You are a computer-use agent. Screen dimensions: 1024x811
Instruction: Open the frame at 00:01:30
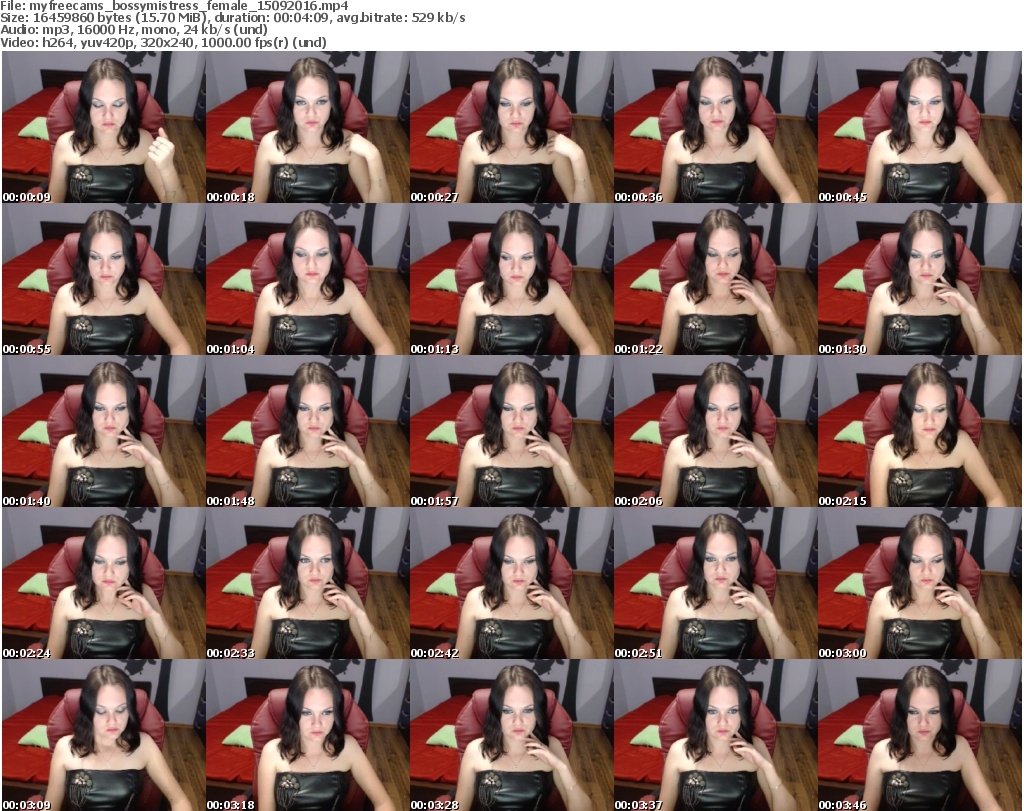(920, 279)
